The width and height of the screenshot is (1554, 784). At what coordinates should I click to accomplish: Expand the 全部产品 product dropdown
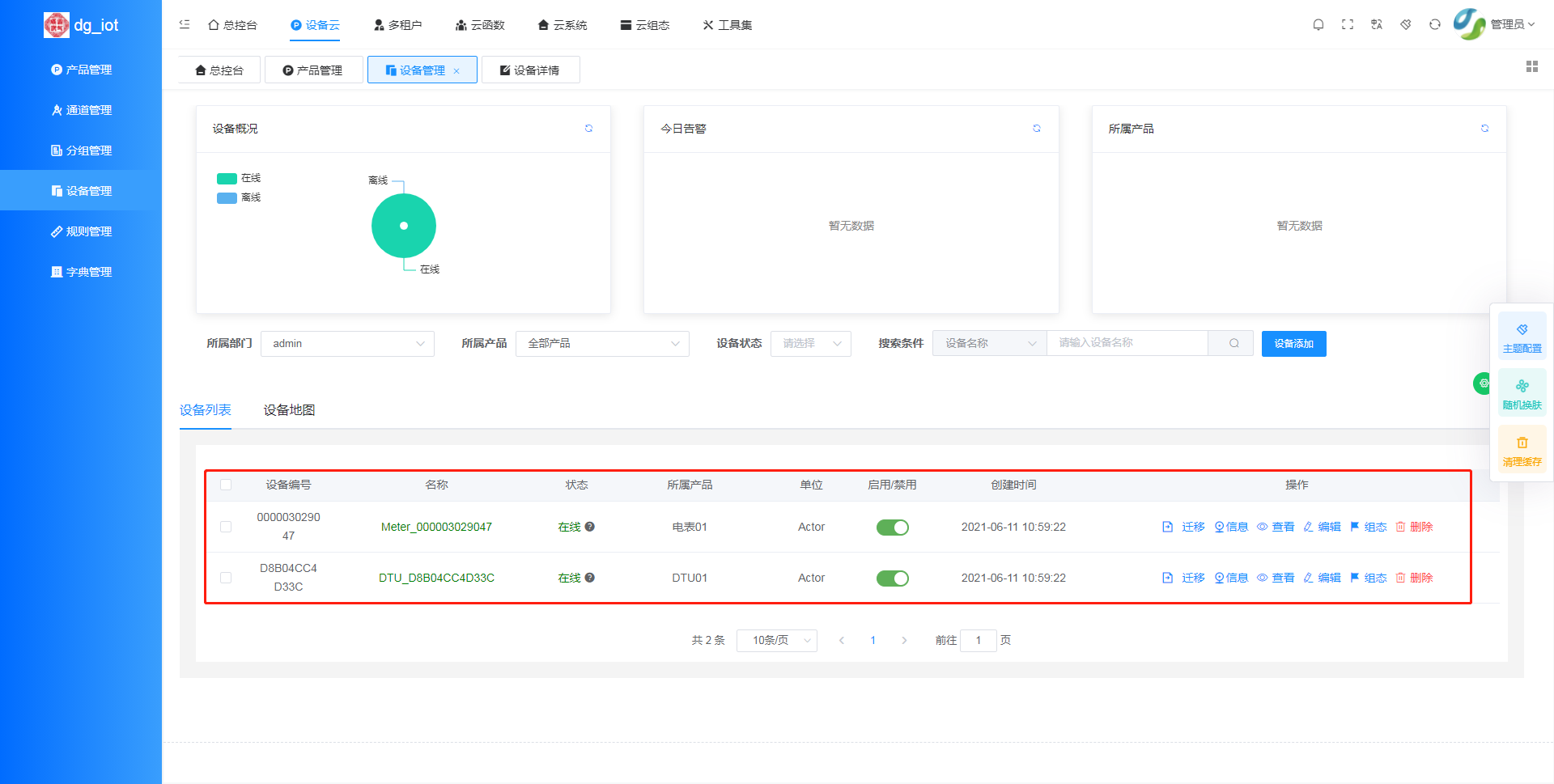click(602, 343)
